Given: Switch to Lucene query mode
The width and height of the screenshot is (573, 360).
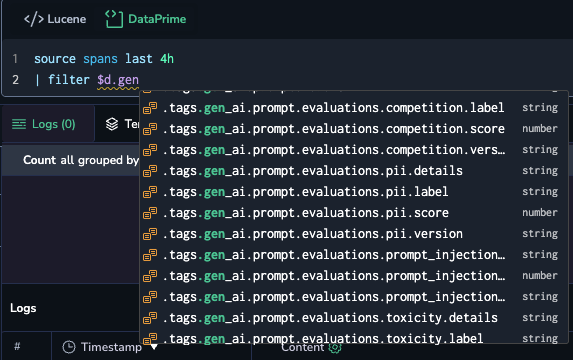Looking at the screenshot, I should click(x=55, y=19).
